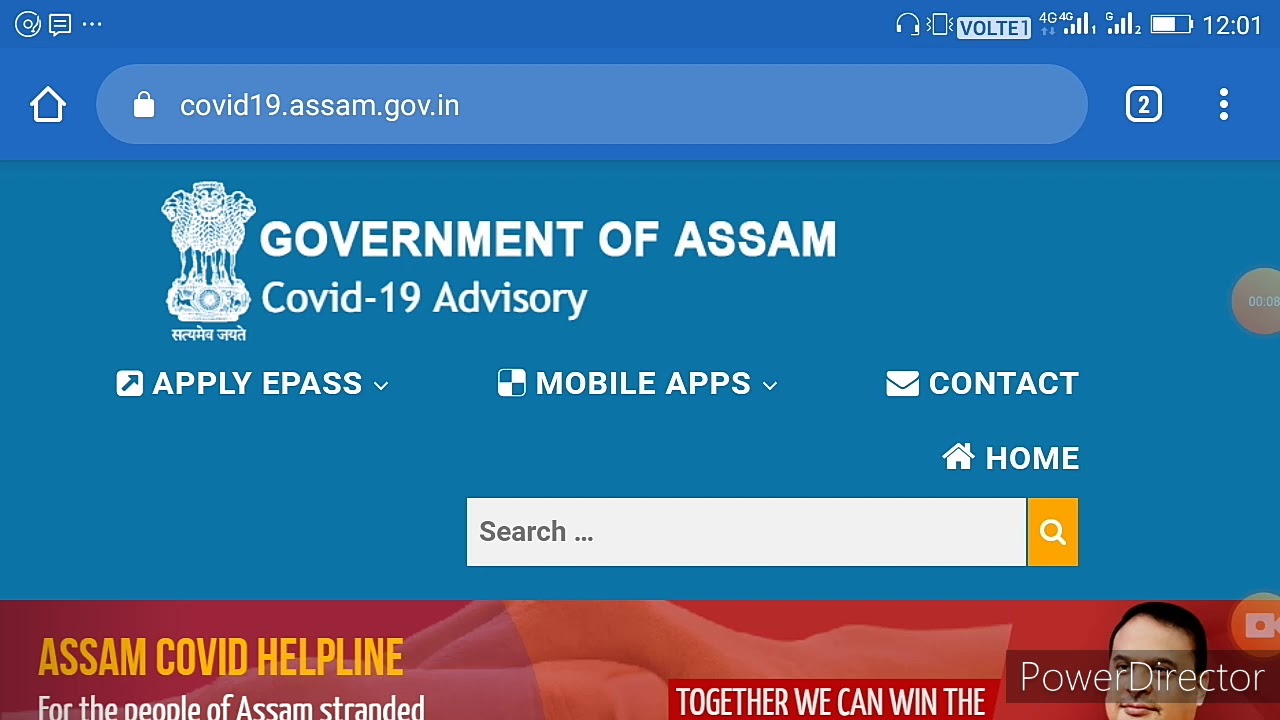Image resolution: width=1280 pixels, height=720 pixels.
Task: Tap the screen recorder camera bubble
Action: (1258, 626)
